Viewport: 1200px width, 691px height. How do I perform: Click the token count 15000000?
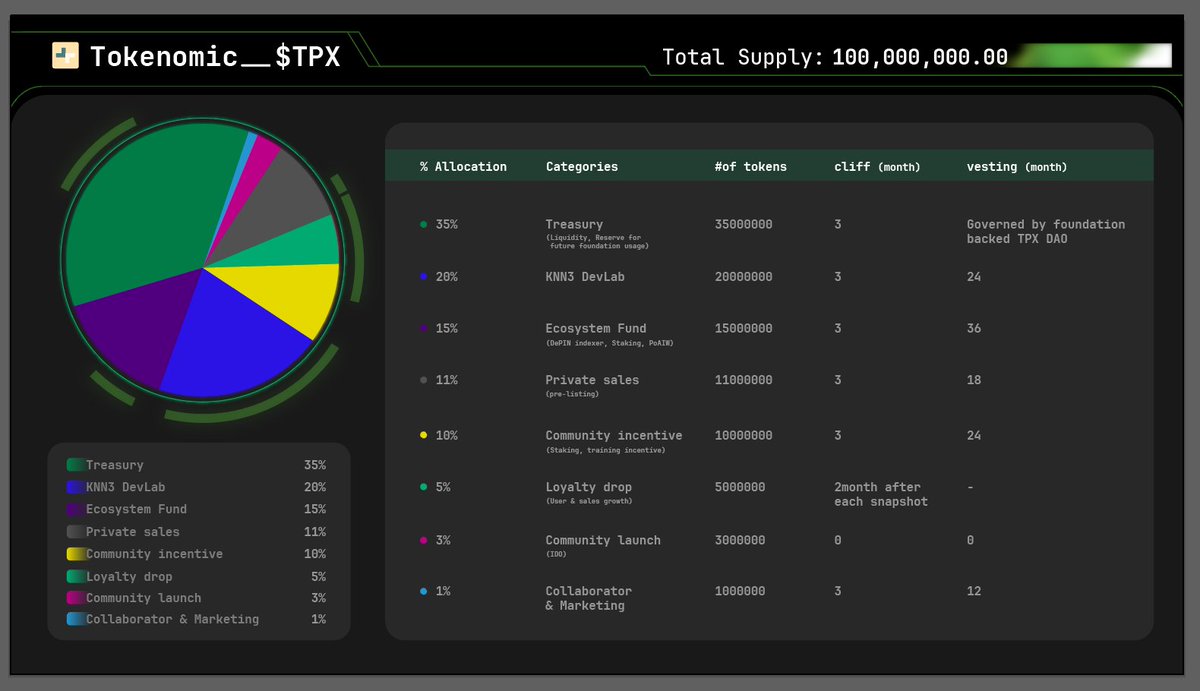pos(744,328)
